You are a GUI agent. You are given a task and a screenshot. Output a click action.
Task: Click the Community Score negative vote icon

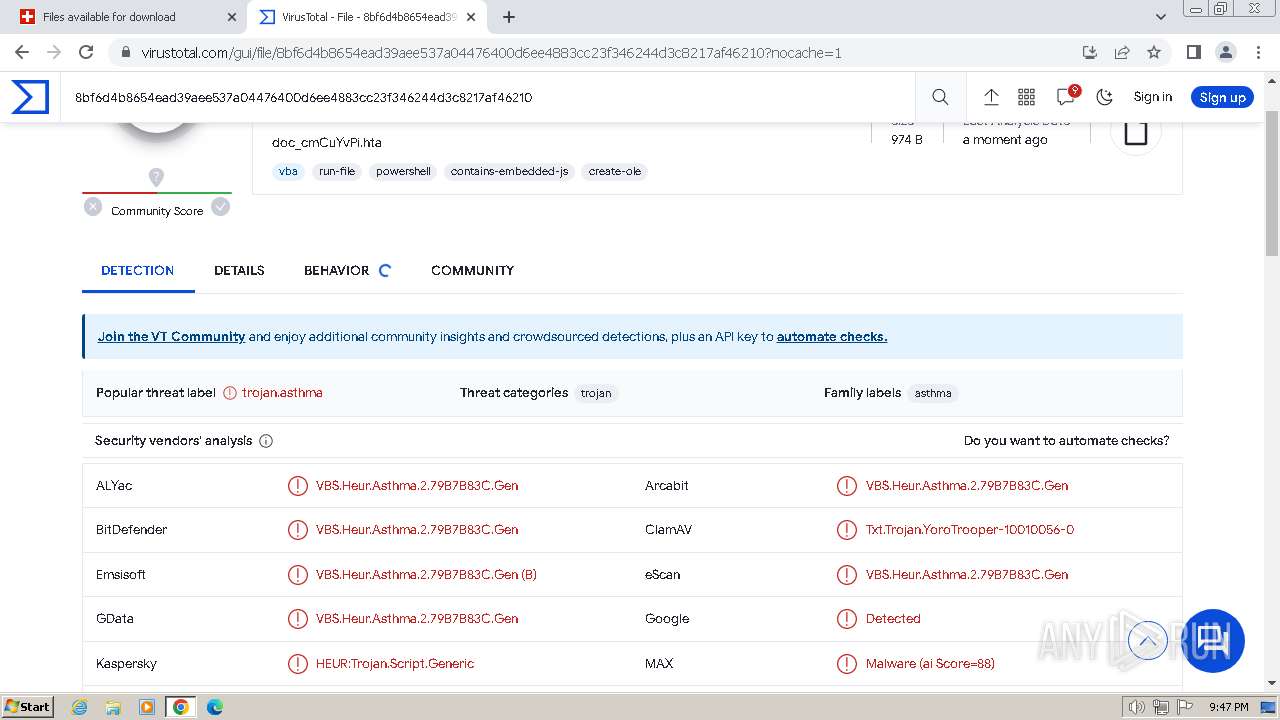pyautogui.click(x=93, y=207)
